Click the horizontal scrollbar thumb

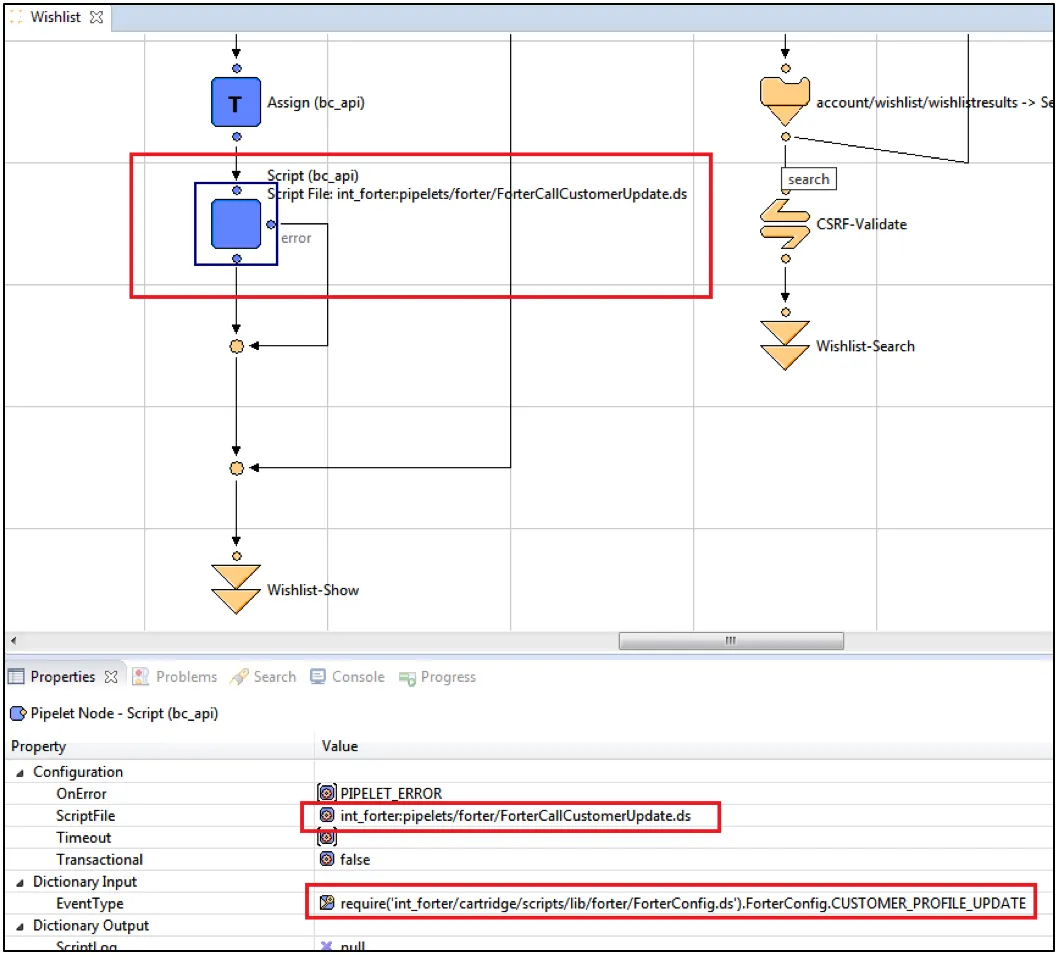tap(731, 640)
